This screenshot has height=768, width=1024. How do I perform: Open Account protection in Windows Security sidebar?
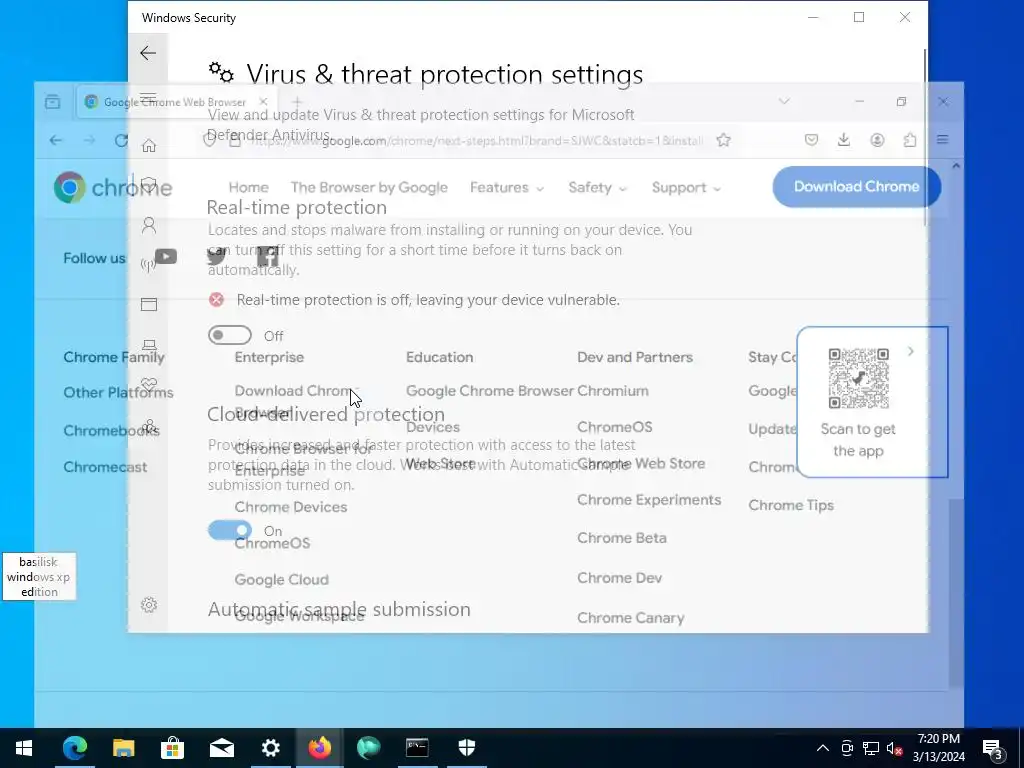(149, 225)
